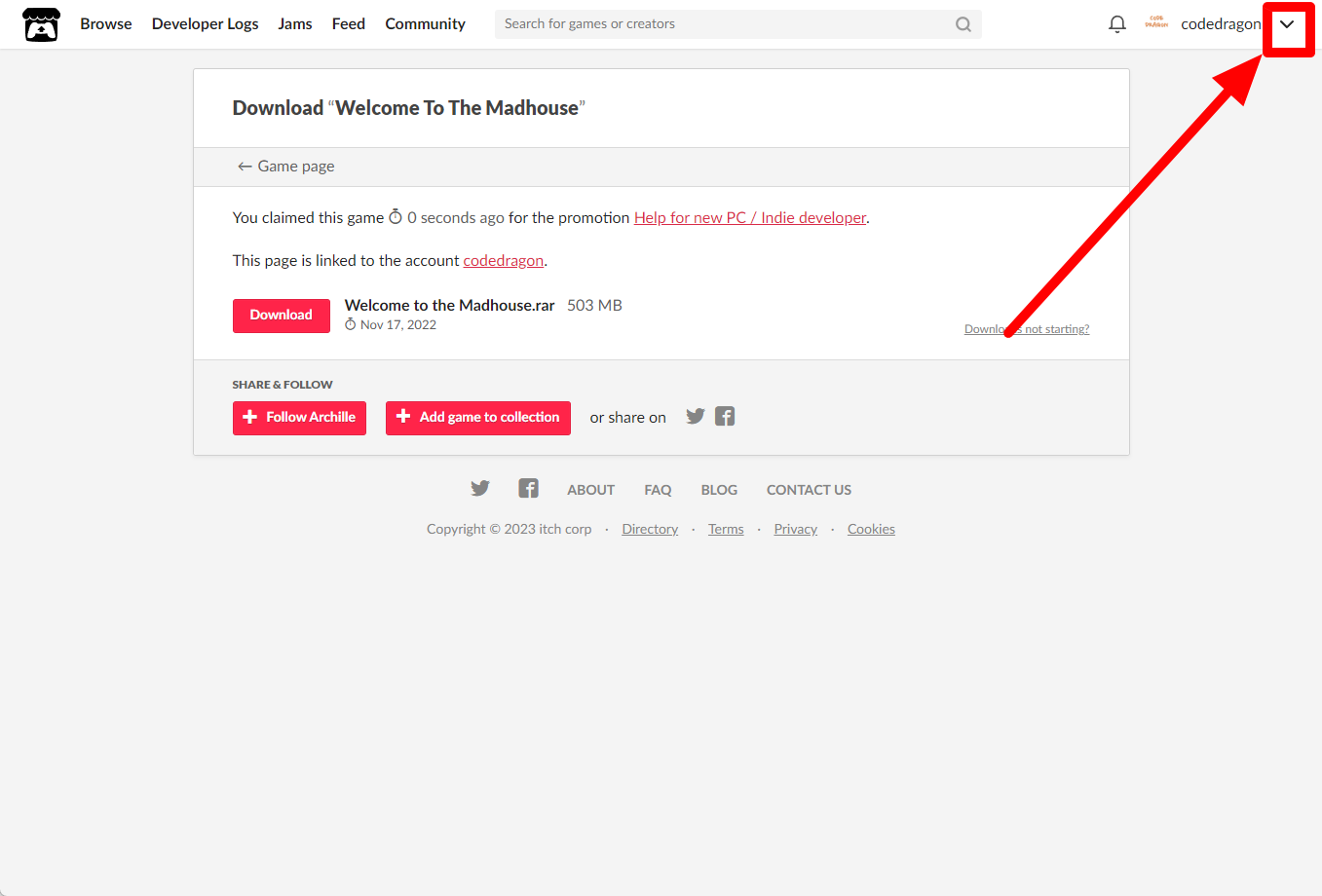This screenshot has width=1322, height=896.
Task: Download Welcome to the Madhouse.rar
Action: [x=282, y=316]
